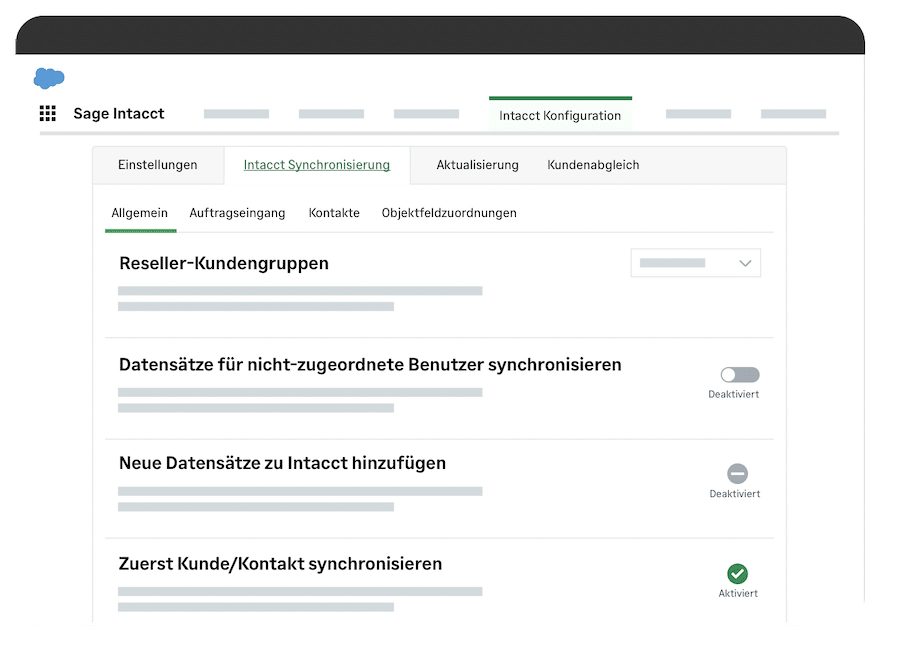
Task: Switch to the Auftragseingang sub-tab
Action: (237, 213)
